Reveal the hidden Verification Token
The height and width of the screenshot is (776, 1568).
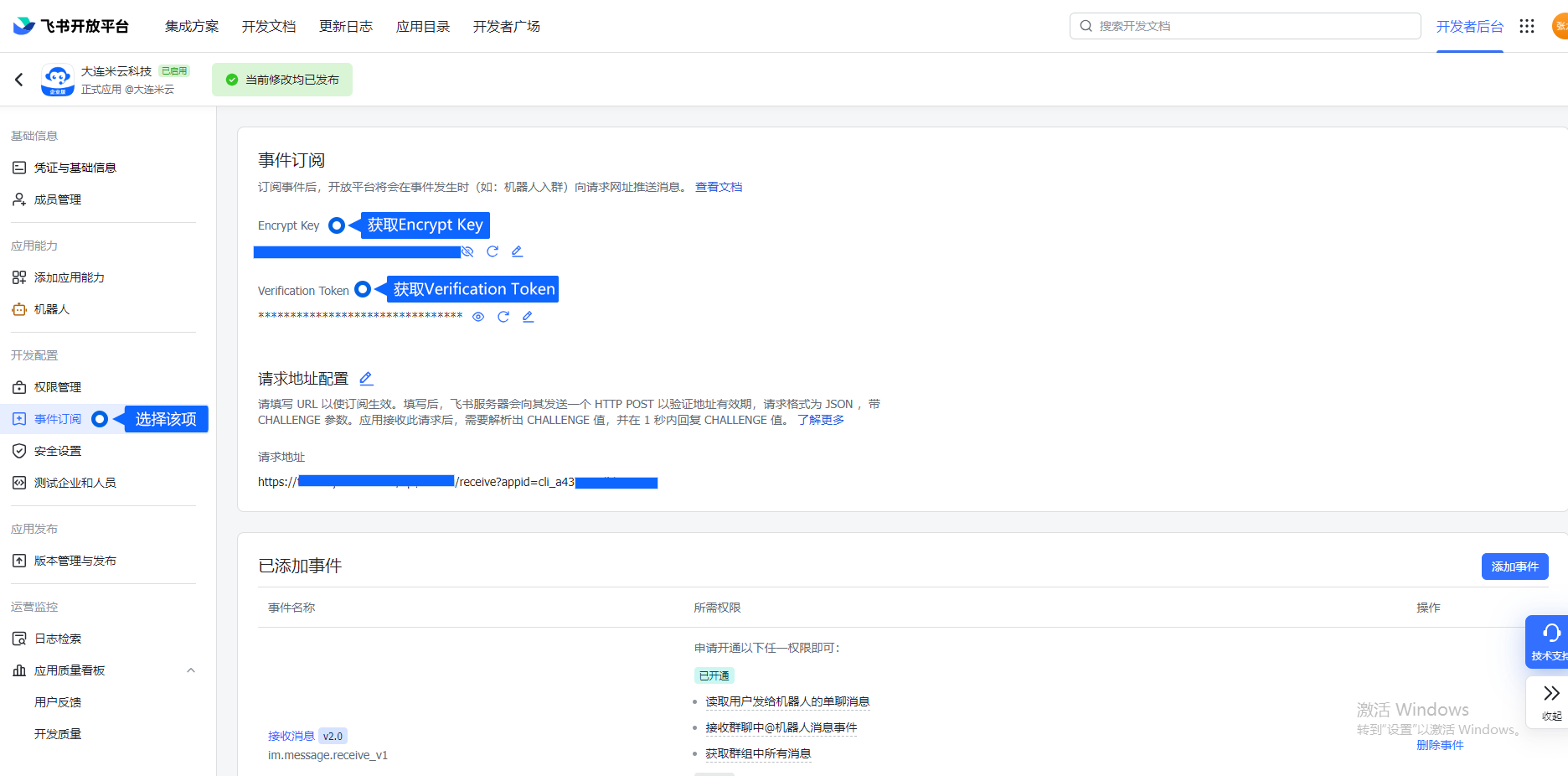coord(478,317)
